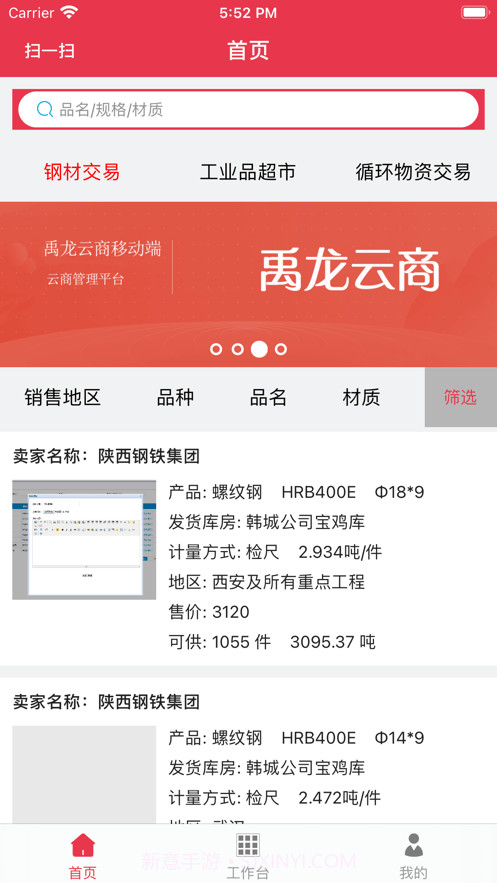
Task: Select product line 螺纹钢 HRB400E Φ14*9
Action: pos(296,738)
